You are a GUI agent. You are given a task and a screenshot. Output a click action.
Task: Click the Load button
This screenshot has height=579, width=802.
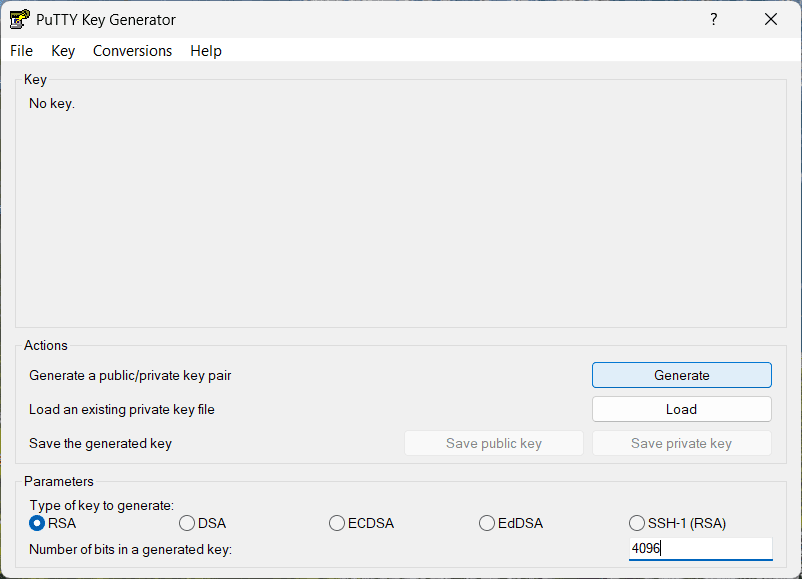682,409
